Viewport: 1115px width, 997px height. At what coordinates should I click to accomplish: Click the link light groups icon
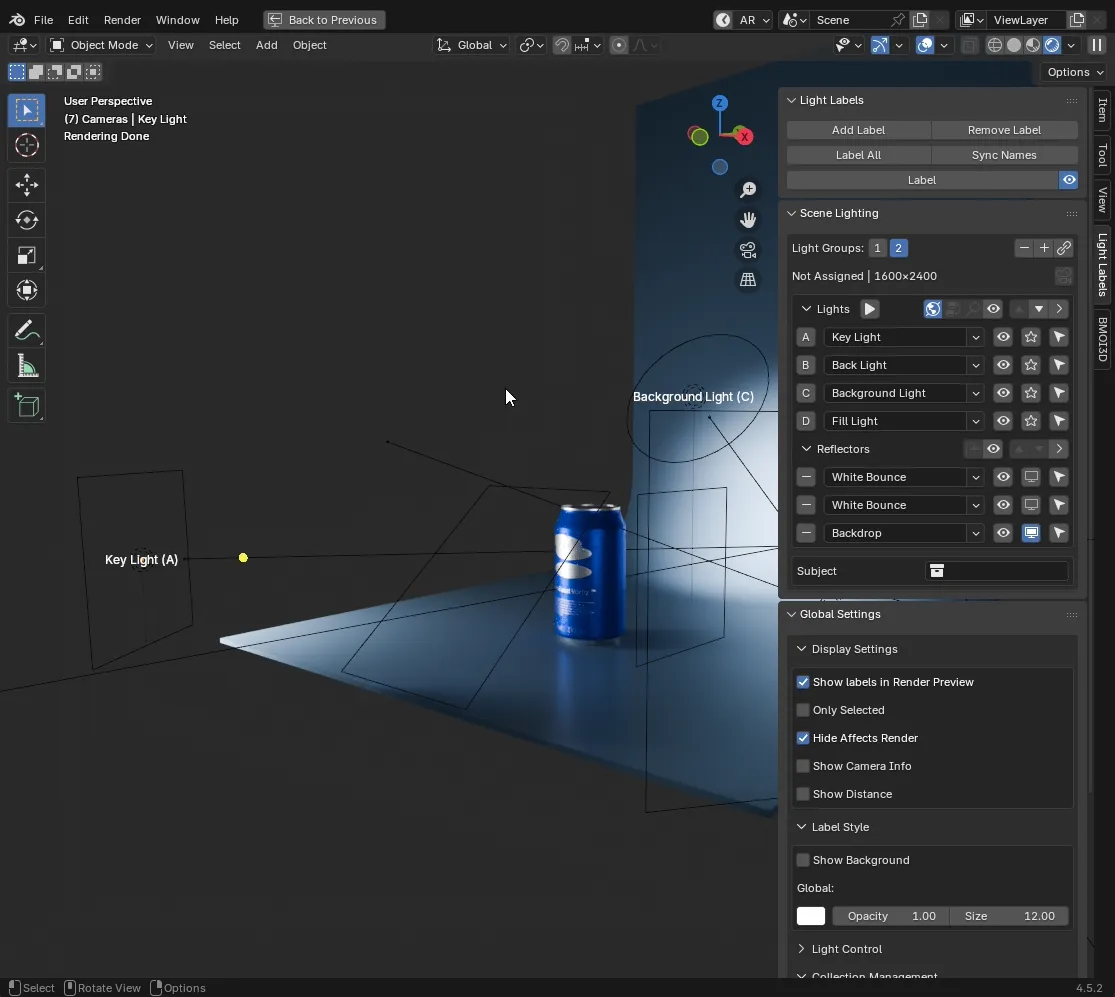1064,248
